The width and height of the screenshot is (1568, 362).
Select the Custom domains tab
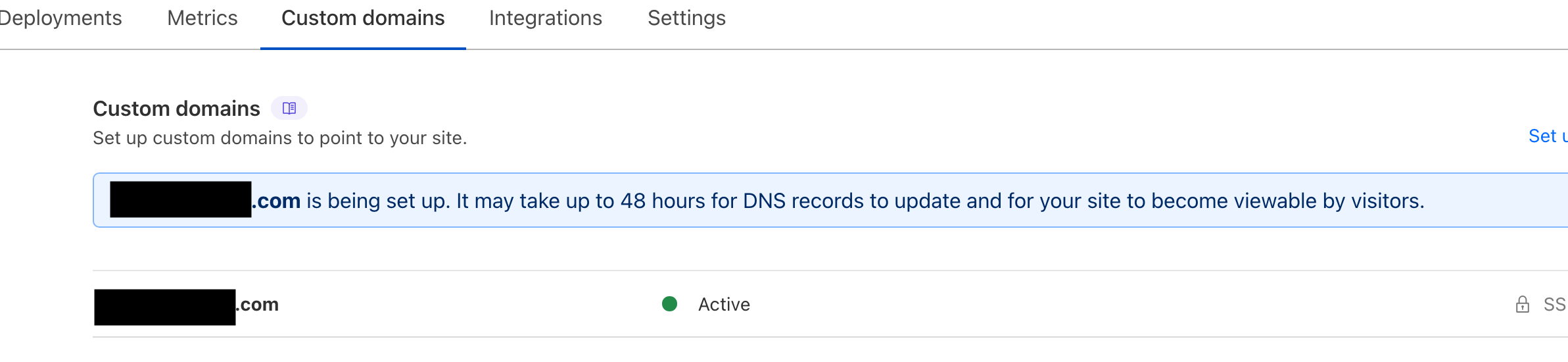363,18
